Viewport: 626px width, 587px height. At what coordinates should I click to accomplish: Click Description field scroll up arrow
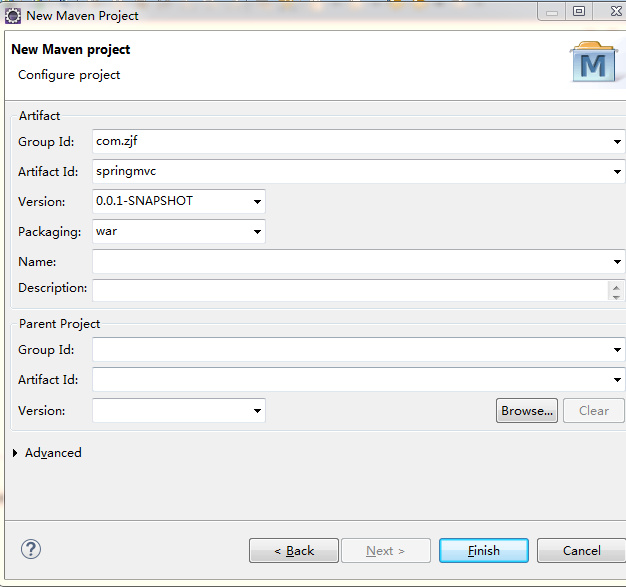click(616, 288)
